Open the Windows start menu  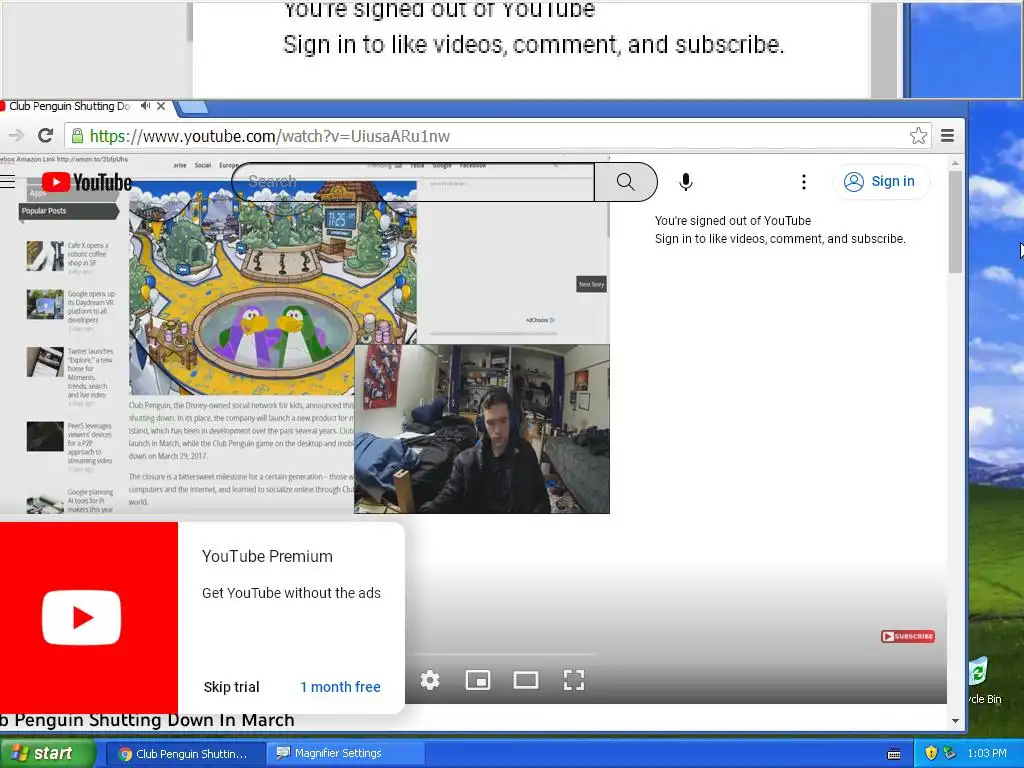click(47, 753)
